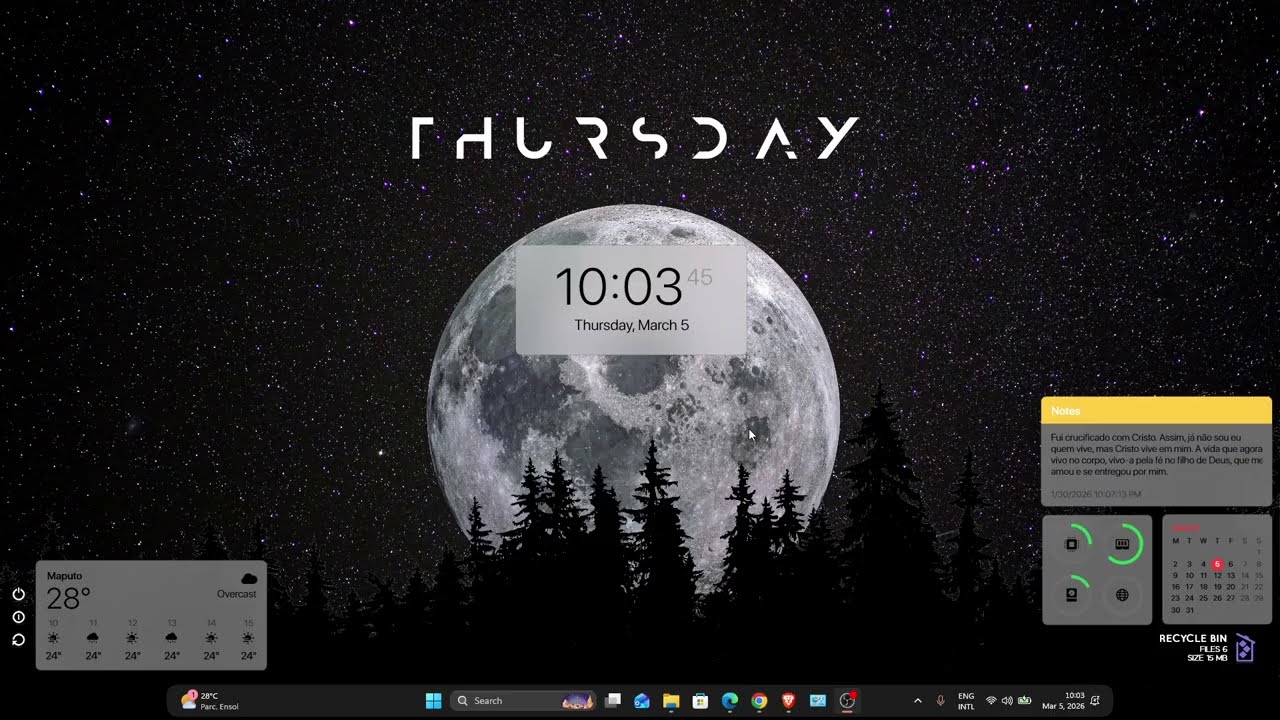Click the power shutdown icon
The height and width of the screenshot is (720, 1280).
[x=18, y=594]
